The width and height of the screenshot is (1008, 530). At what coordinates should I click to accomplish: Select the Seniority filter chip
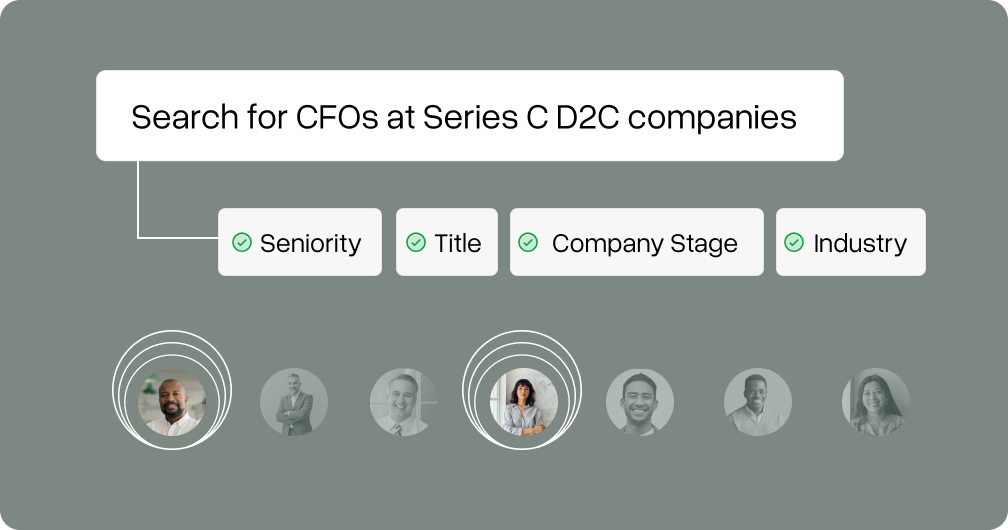[300, 242]
